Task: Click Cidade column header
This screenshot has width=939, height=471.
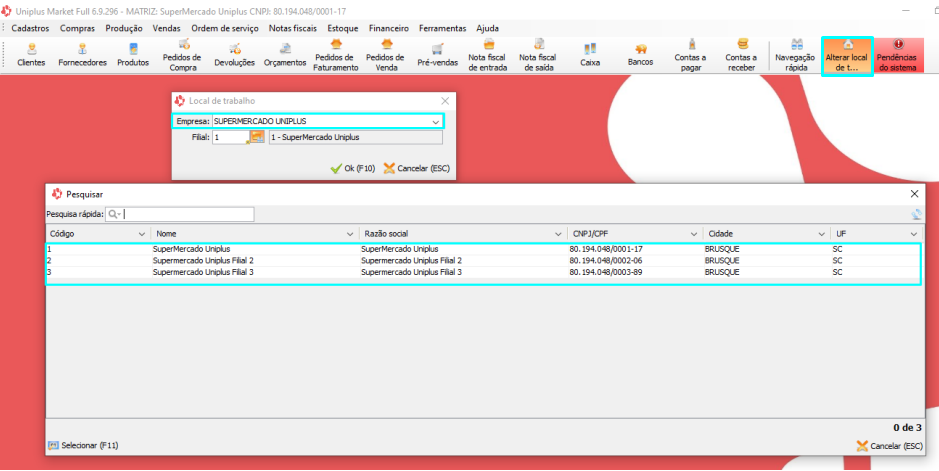Action: 765,234
